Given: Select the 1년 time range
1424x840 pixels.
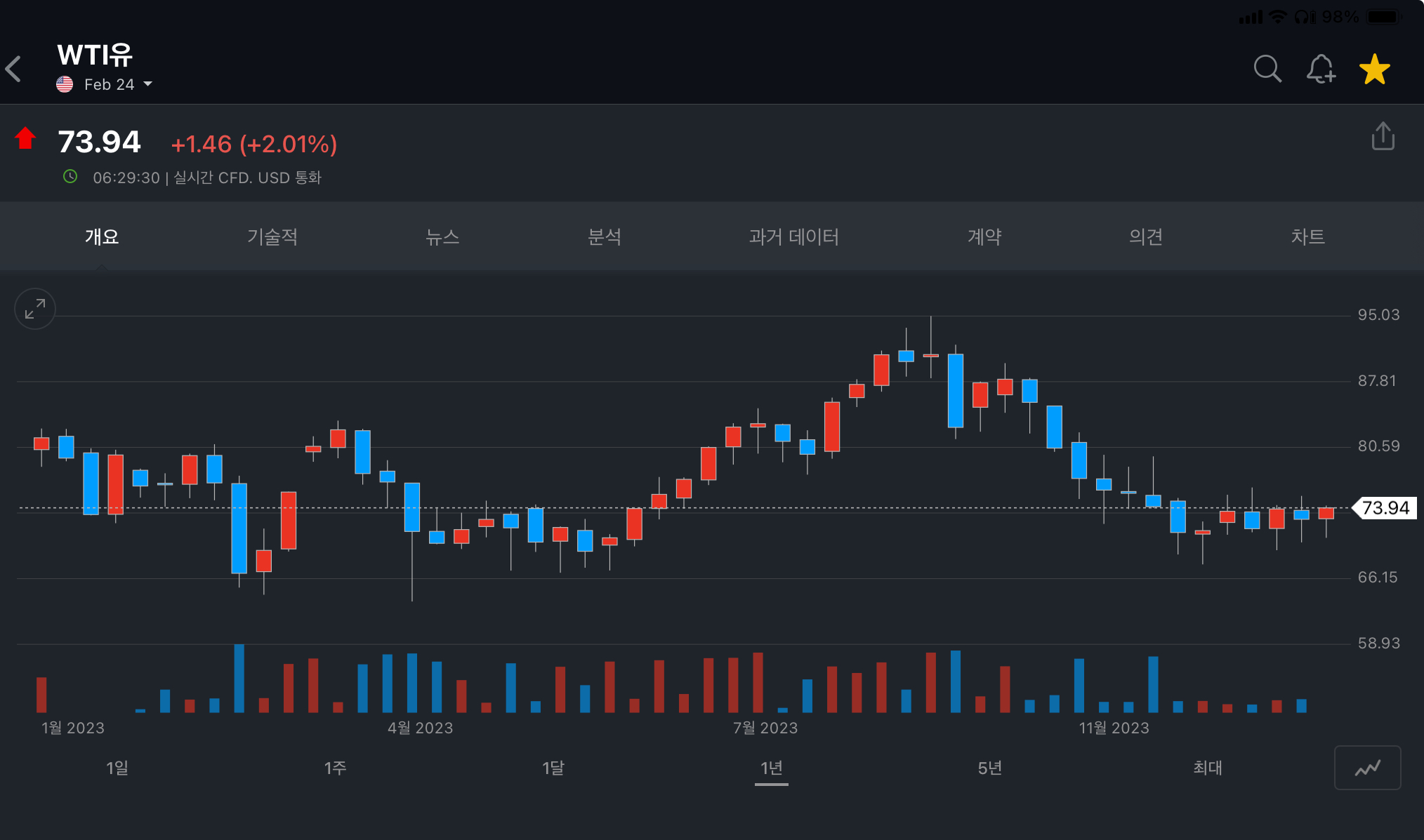Looking at the screenshot, I should tap(772, 768).
